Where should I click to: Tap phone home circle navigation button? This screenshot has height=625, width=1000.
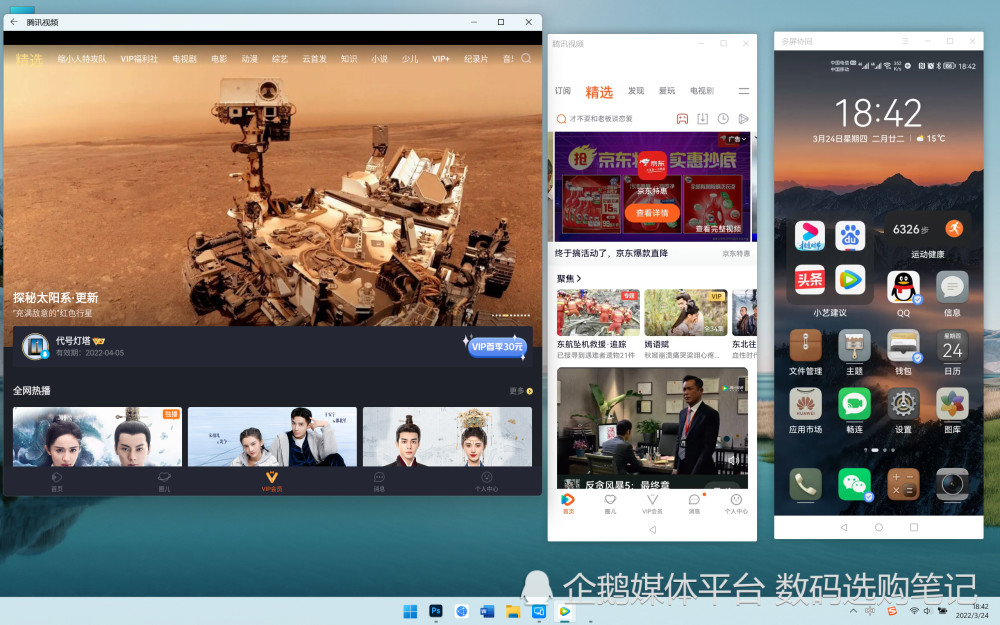click(878, 527)
